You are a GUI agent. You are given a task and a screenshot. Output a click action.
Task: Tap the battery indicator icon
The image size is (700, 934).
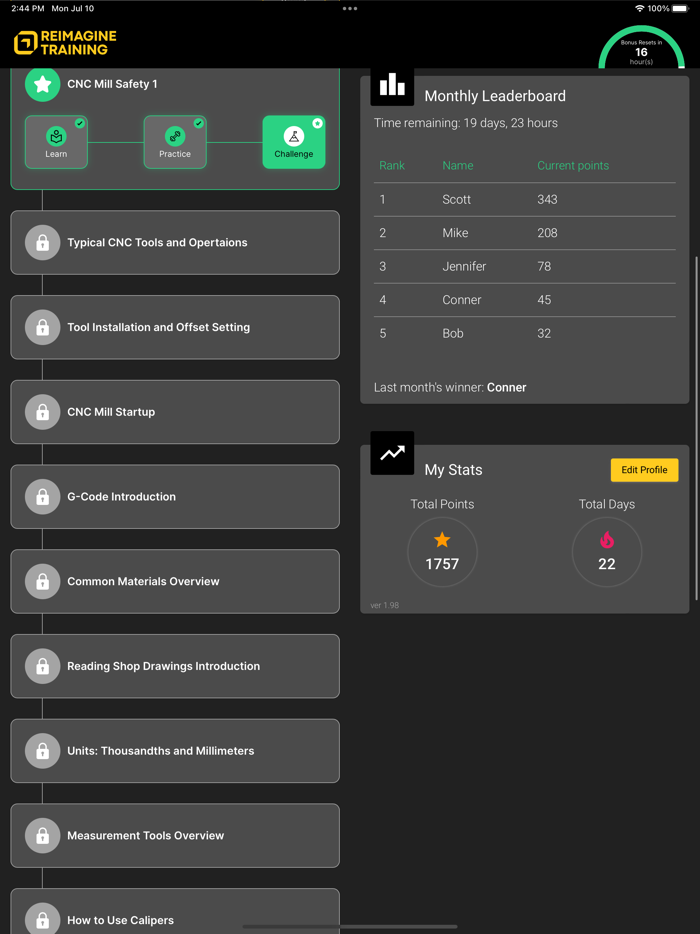(680, 8)
